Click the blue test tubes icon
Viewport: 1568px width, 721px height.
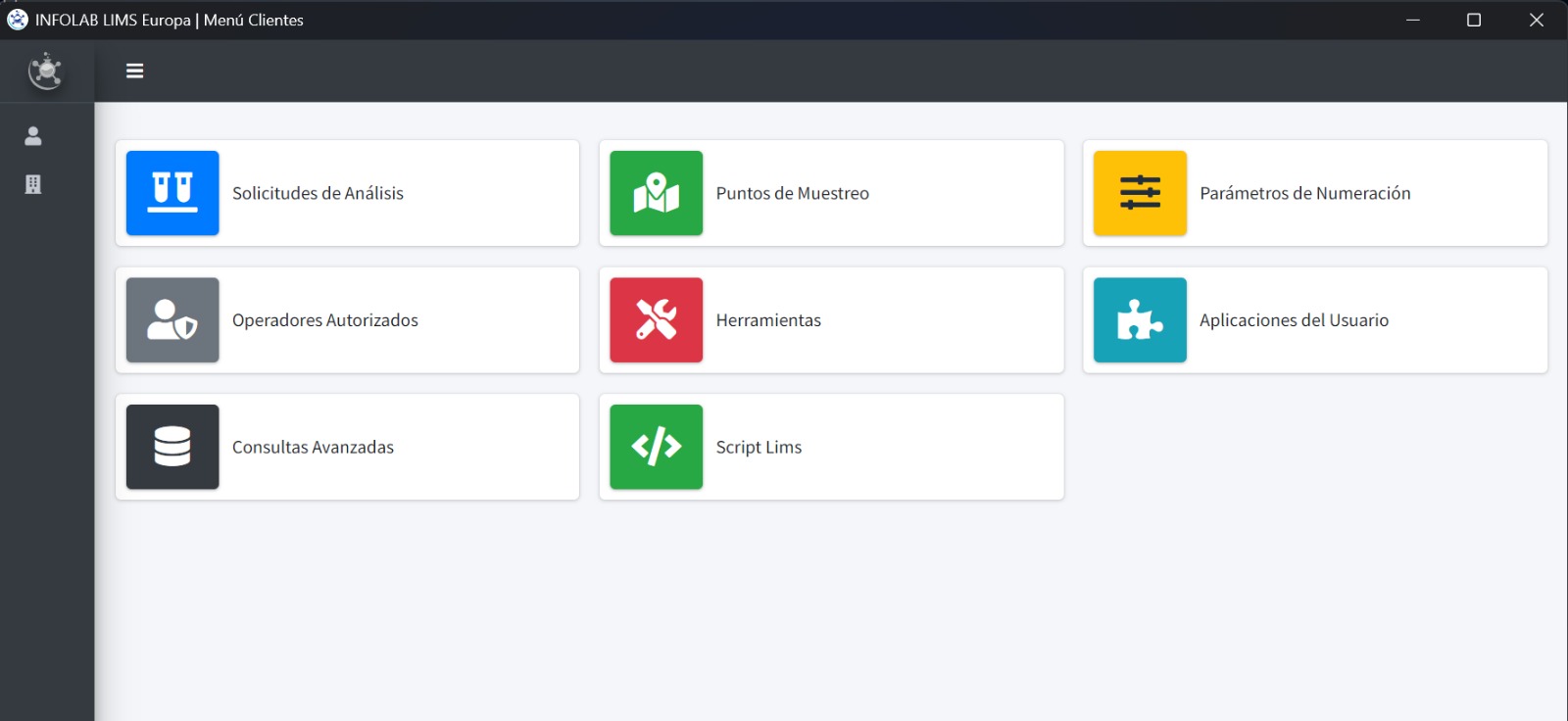tap(172, 193)
